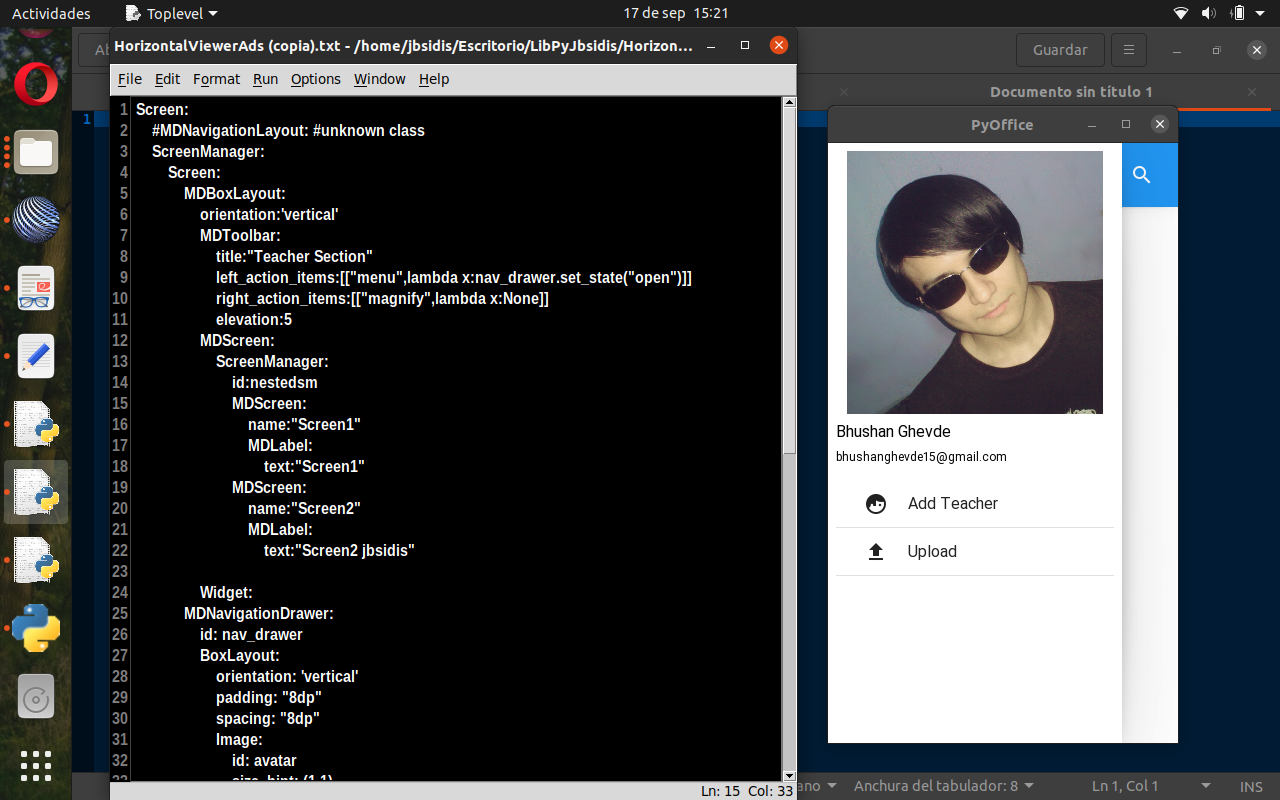The image size is (1280, 800).
Task: Click the editor scrollbar down arrow
Action: (x=789, y=775)
